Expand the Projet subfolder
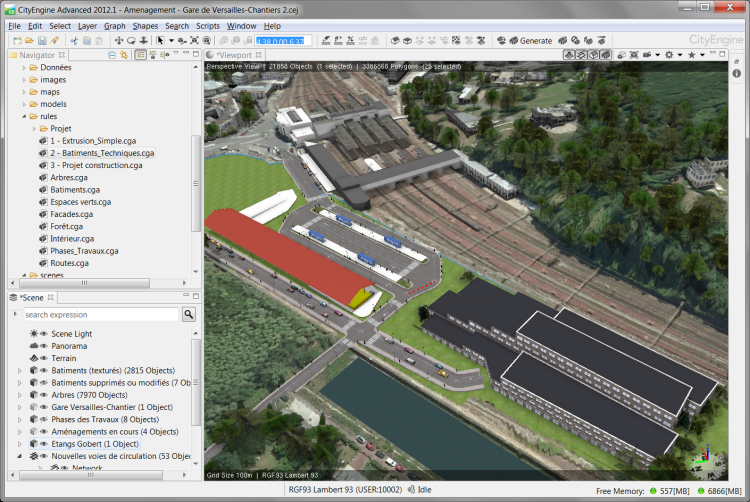 tap(34, 129)
